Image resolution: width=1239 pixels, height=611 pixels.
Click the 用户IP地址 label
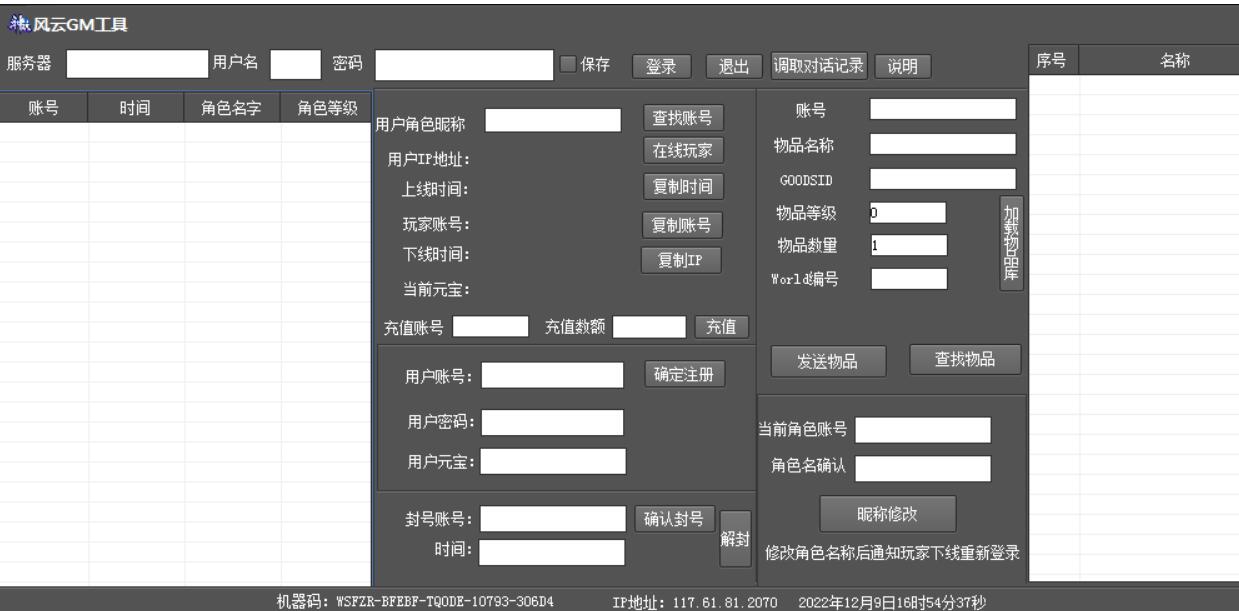(429, 158)
